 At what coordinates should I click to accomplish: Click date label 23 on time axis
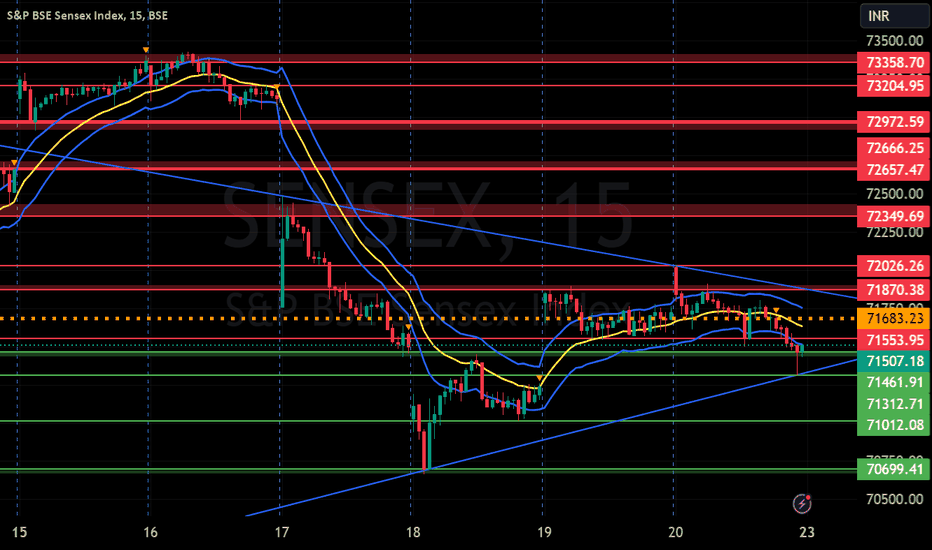click(807, 532)
